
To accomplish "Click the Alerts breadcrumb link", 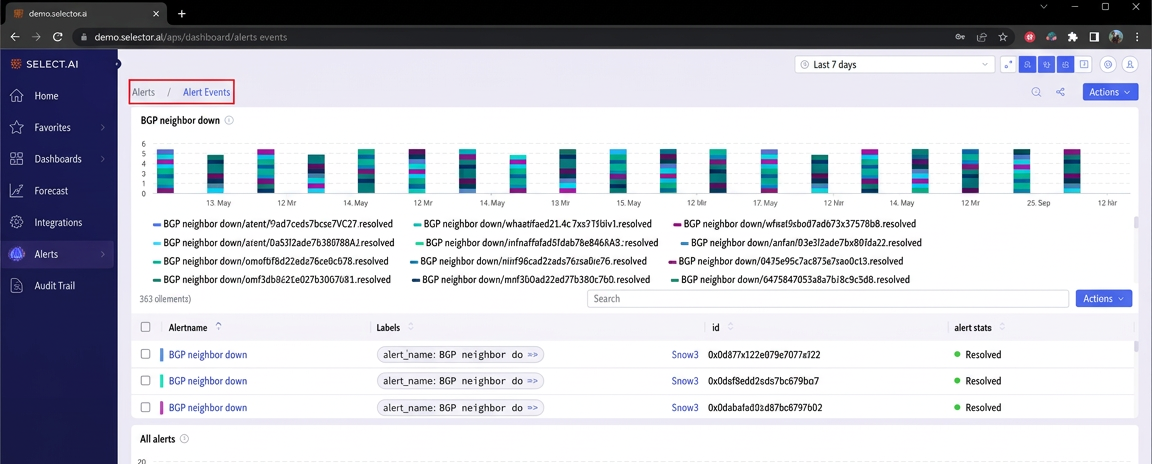I will coord(143,93).
